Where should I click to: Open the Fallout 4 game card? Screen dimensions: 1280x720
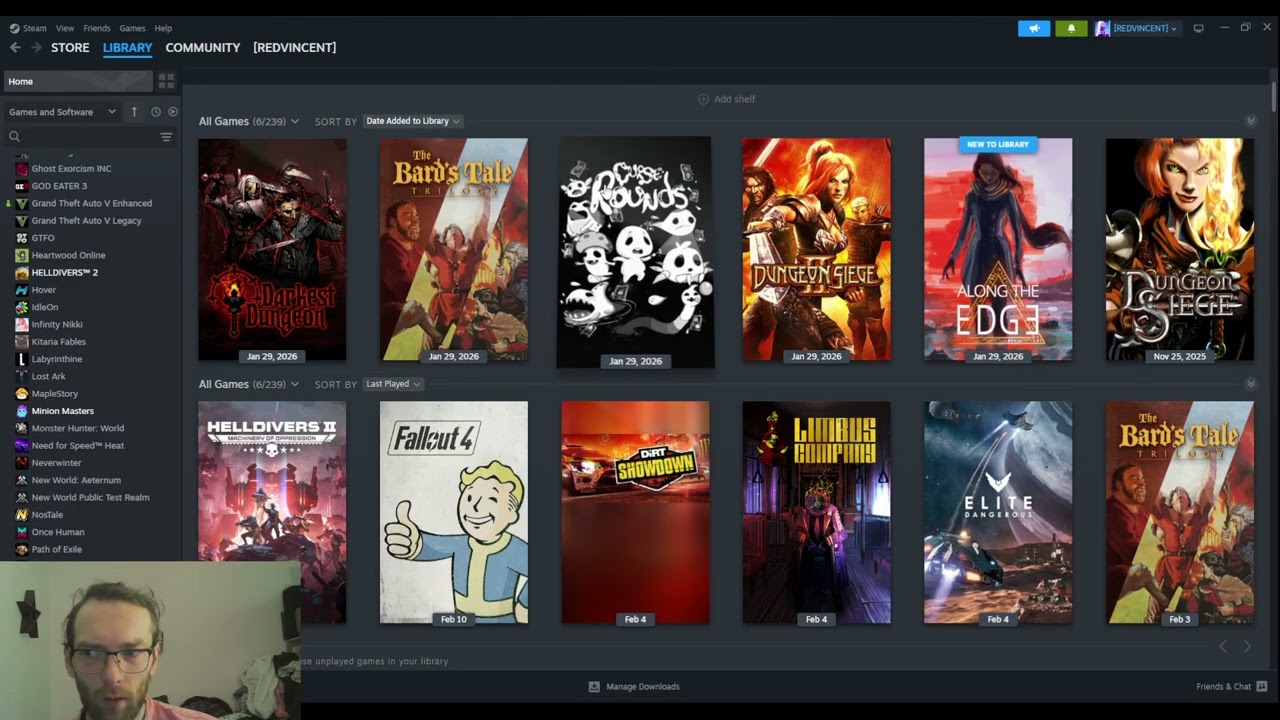click(x=454, y=513)
